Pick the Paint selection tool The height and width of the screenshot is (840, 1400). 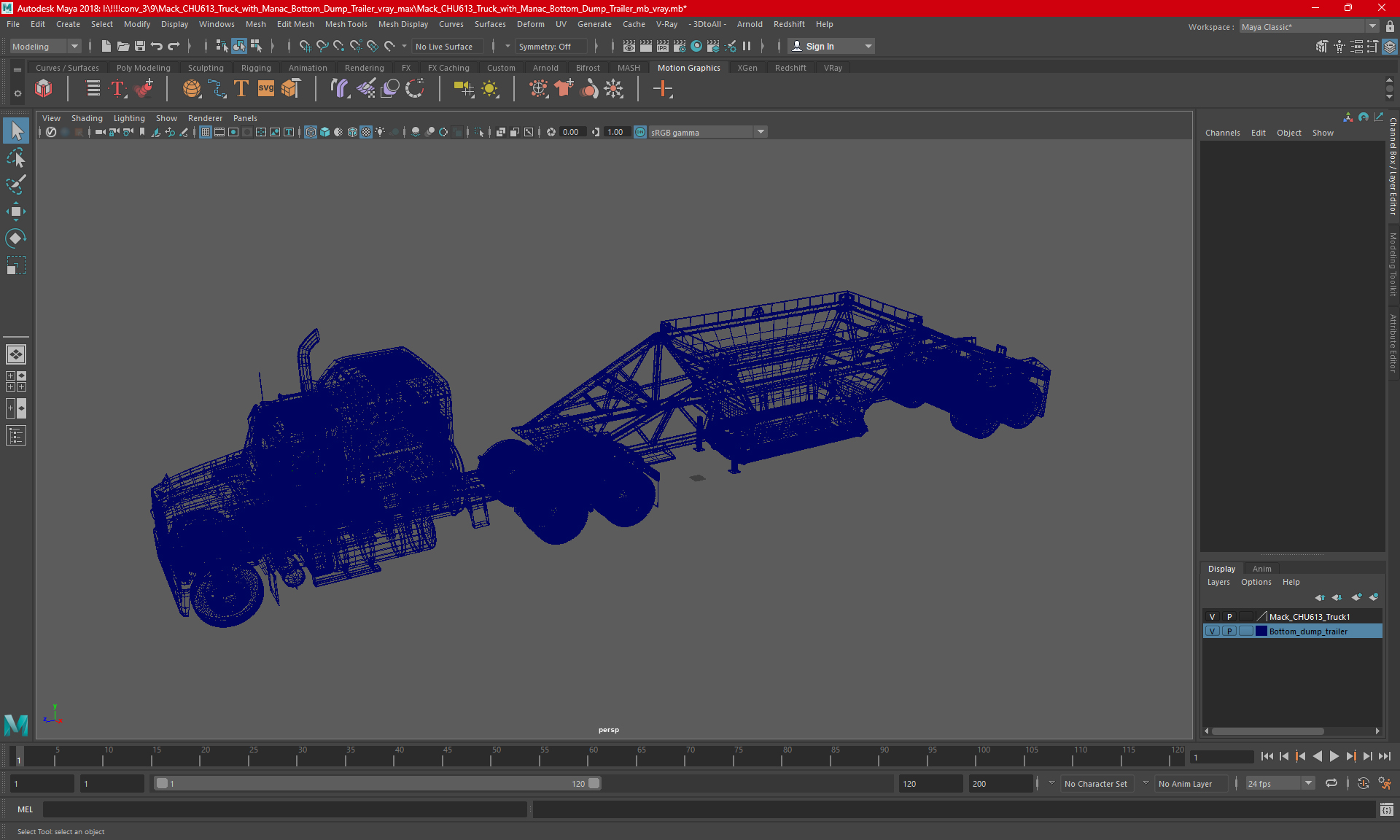click(16, 184)
